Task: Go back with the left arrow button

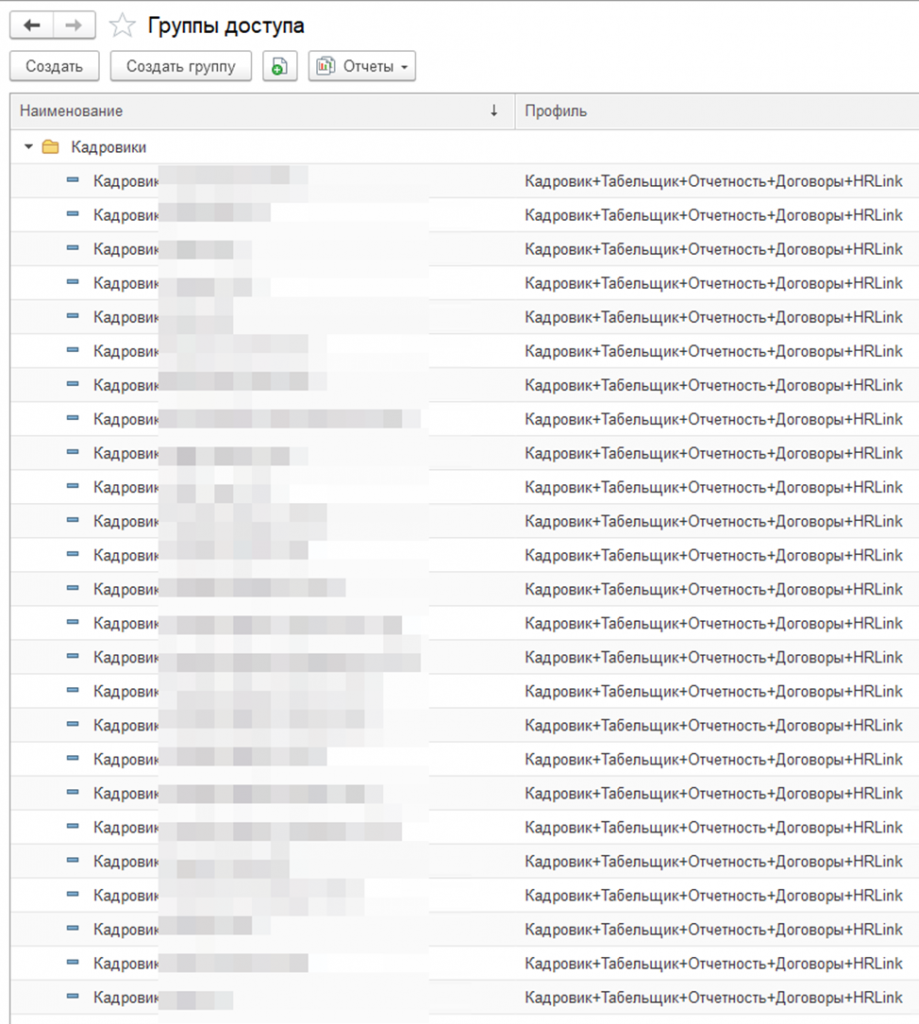Action: [31, 25]
